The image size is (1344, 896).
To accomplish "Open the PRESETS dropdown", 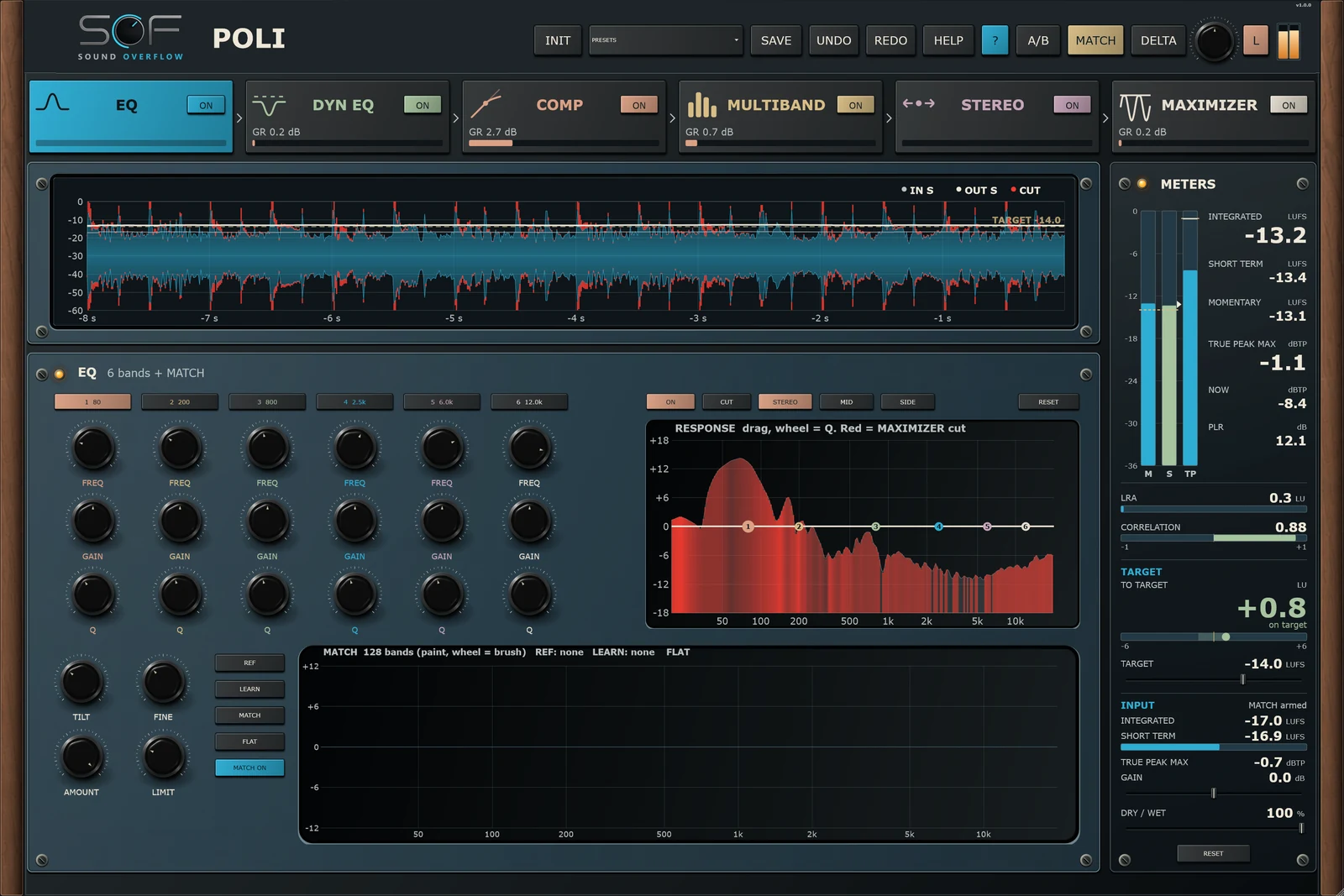I will (665, 40).
